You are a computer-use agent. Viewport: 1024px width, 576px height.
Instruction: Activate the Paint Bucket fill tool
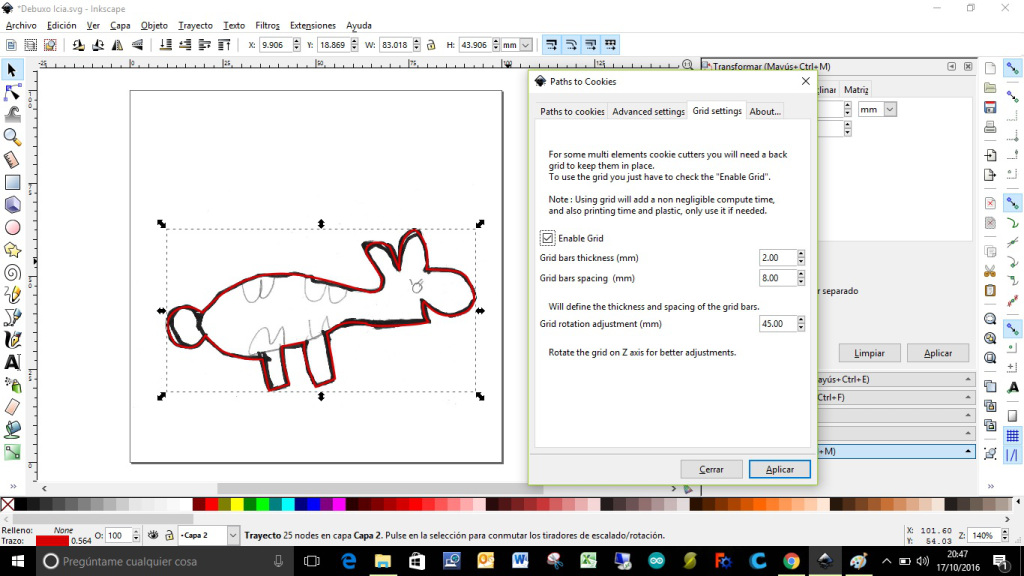12,429
